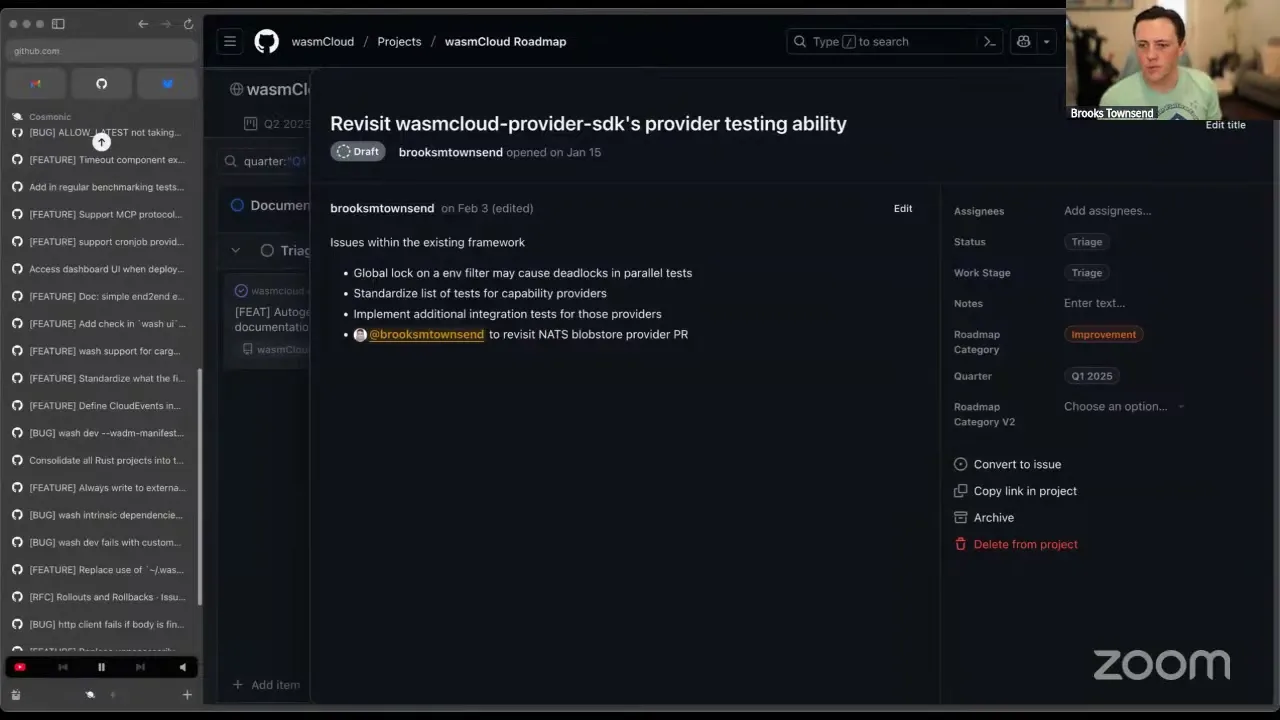Open the pinned Gmail tab
The height and width of the screenshot is (720, 1280).
(36, 84)
